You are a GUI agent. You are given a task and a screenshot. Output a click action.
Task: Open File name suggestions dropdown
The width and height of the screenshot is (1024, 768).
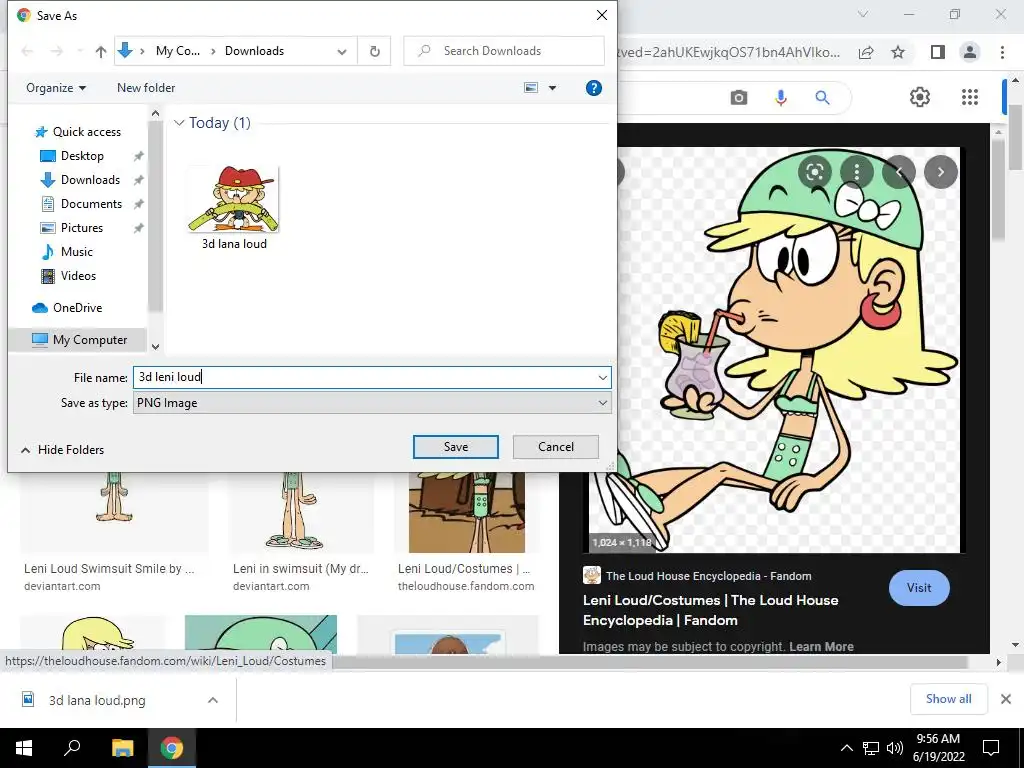602,377
